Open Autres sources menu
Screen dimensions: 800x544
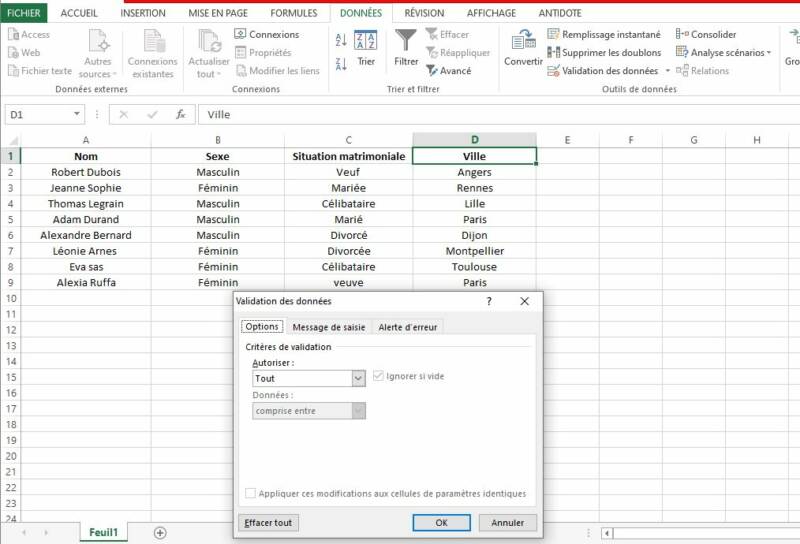[98, 54]
